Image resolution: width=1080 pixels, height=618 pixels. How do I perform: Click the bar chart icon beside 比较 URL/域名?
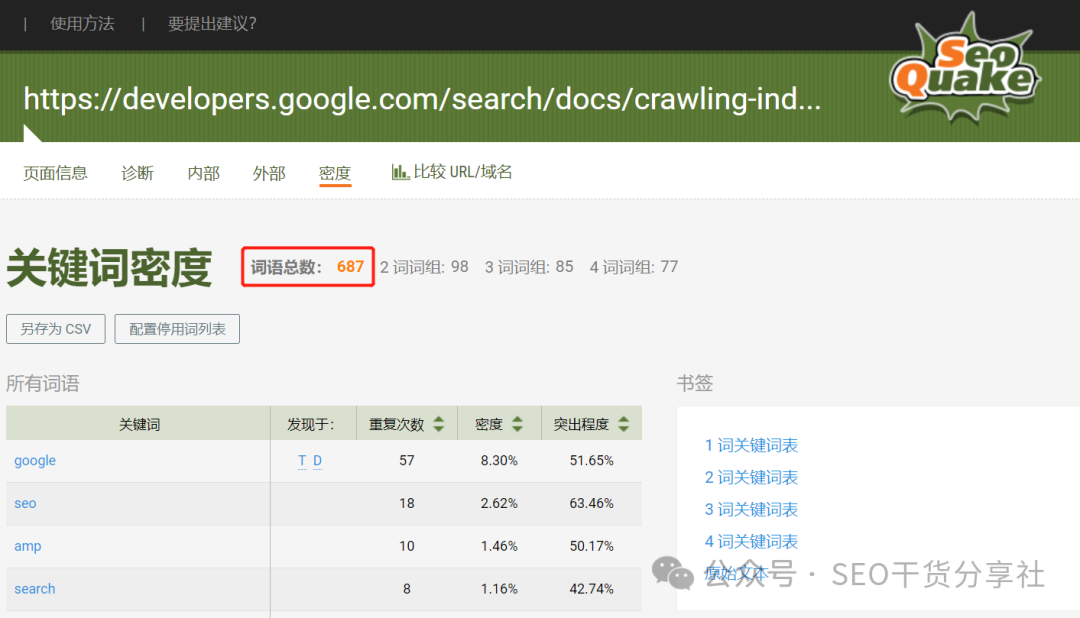(x=400, y=172)
